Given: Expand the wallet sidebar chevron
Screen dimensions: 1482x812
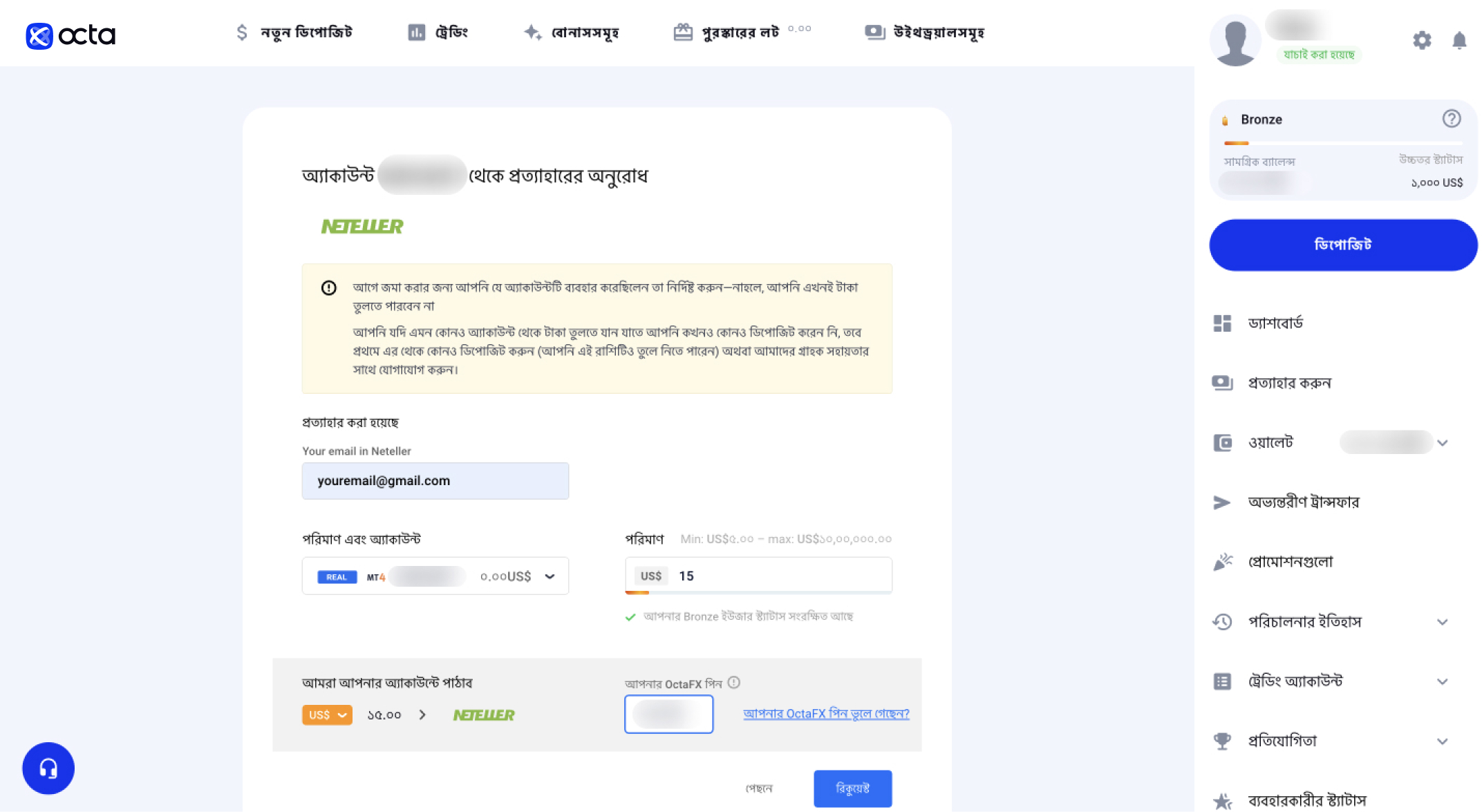Looking at the screenshot, I should click(x=1443, y=443).
